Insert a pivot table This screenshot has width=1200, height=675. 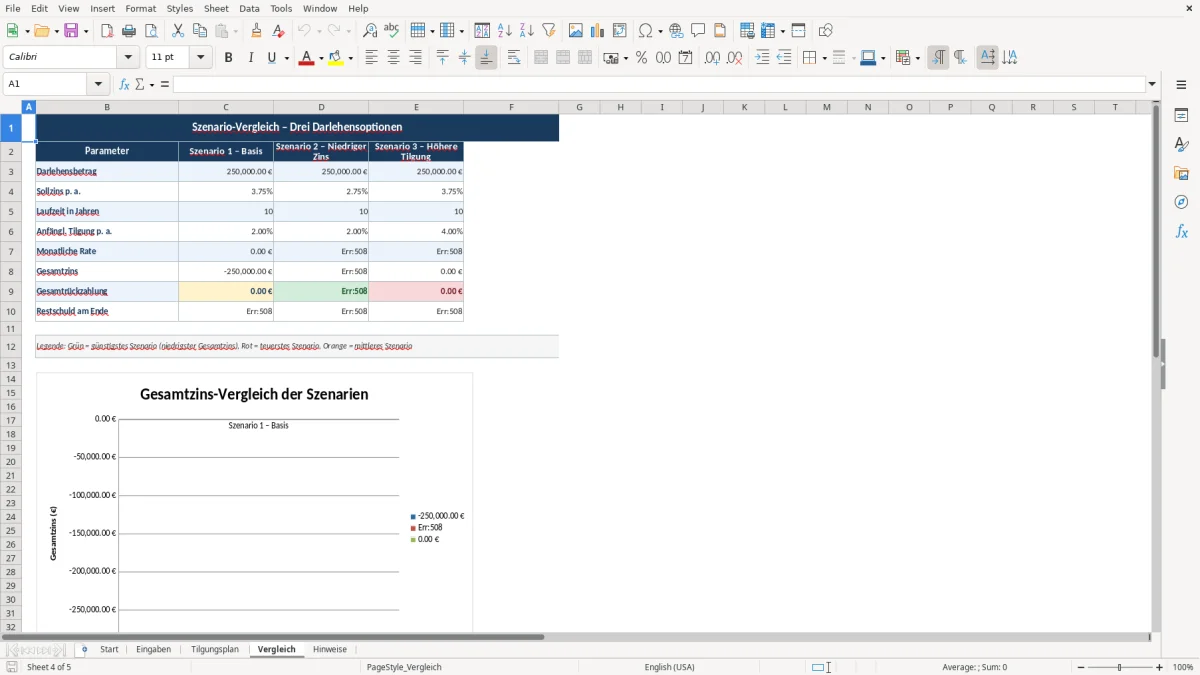pos(620,31)
